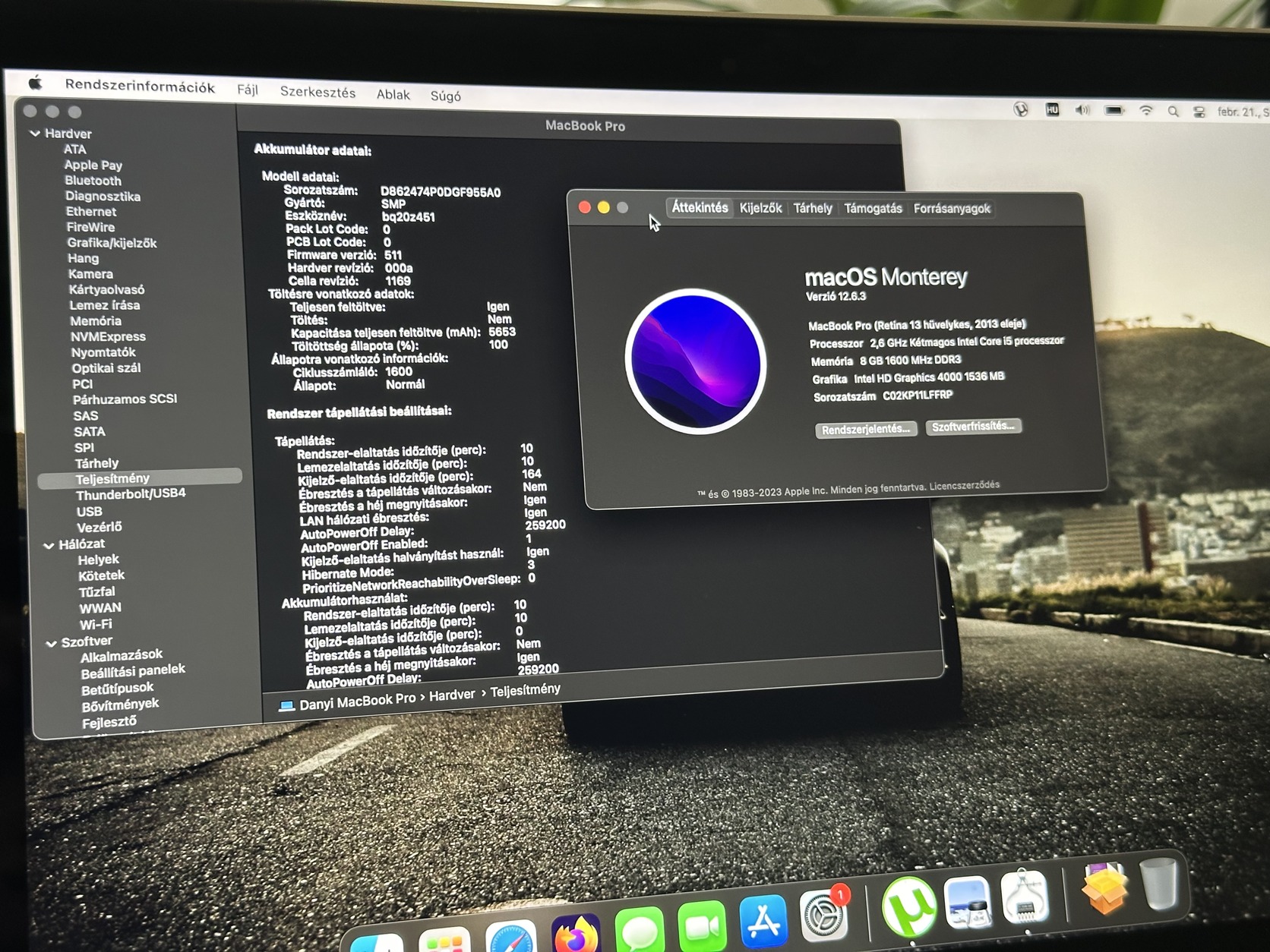Collapse the Szoftver section in sidebar
Screen dimensions: 1270x952
pyautogui.click(x=52, y=643)
